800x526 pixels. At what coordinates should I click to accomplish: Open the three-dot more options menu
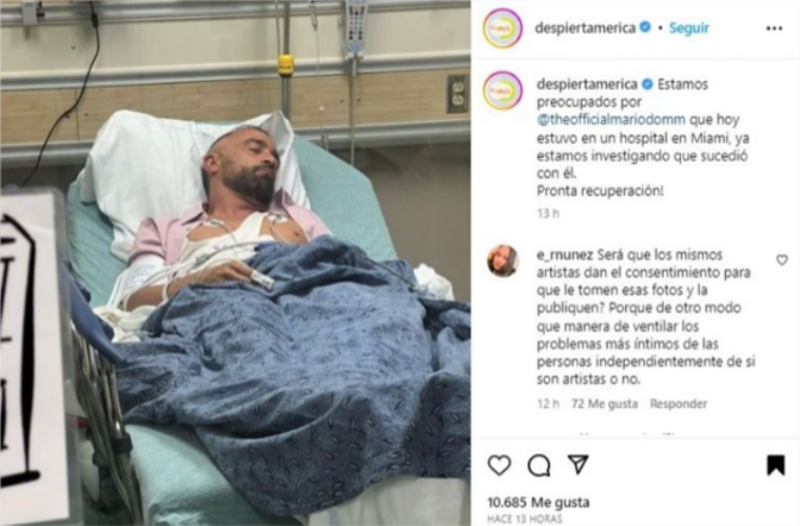774,29
